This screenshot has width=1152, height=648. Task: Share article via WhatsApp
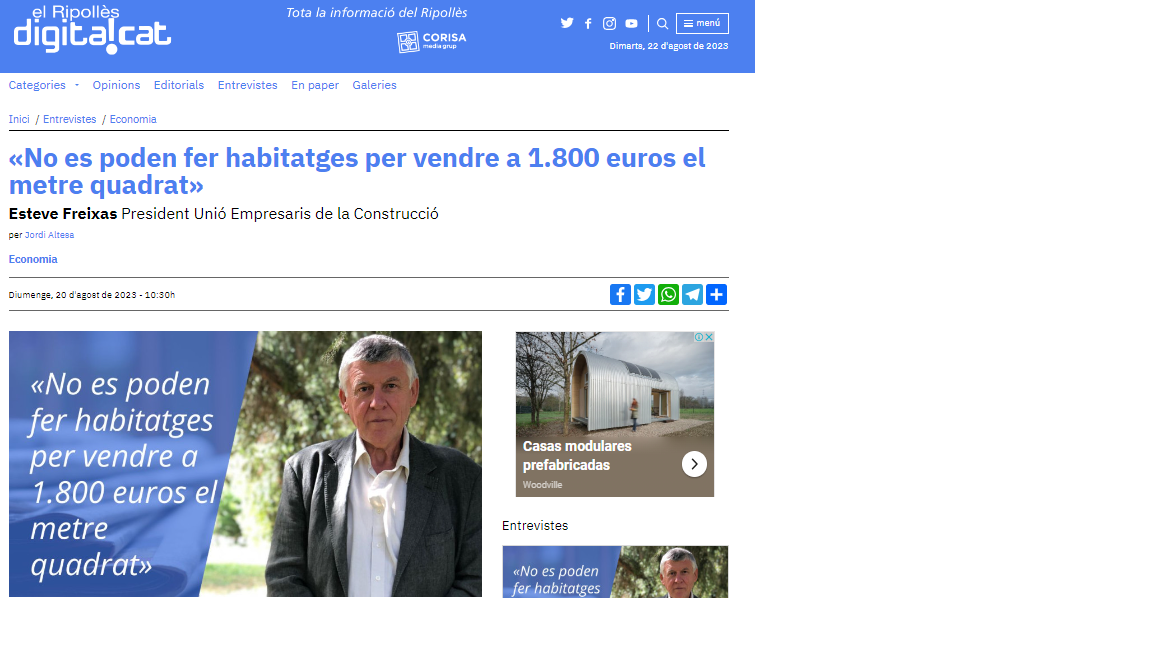tap(669, 295)
